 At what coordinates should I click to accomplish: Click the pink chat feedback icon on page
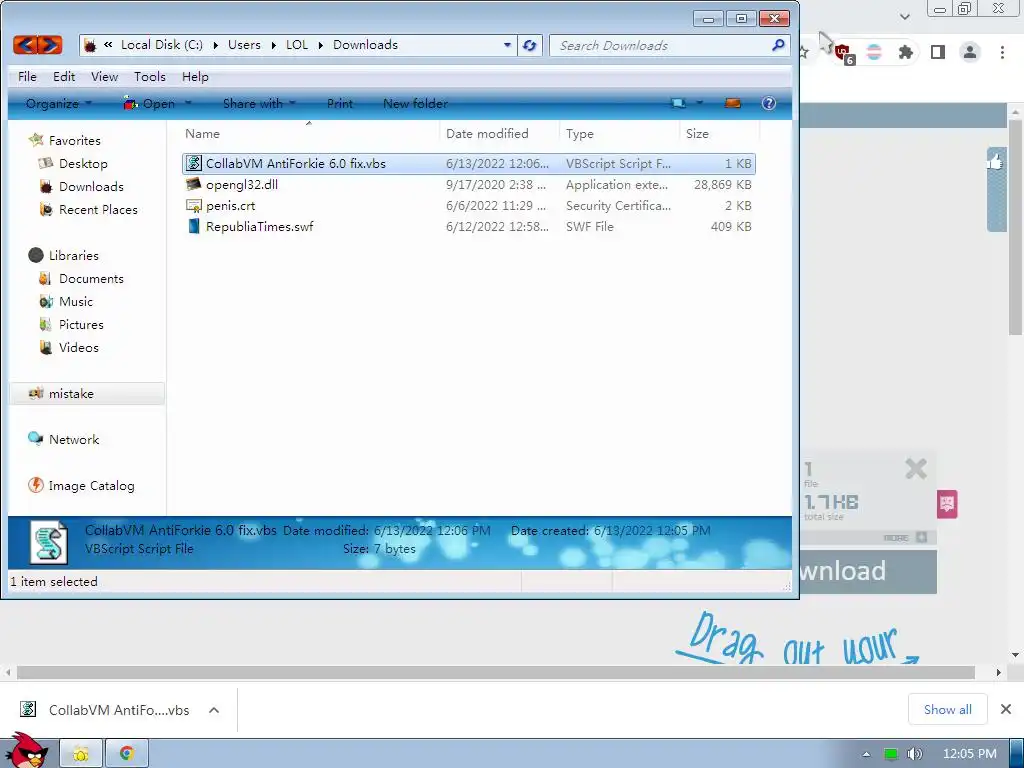click(x=947, y=504)
